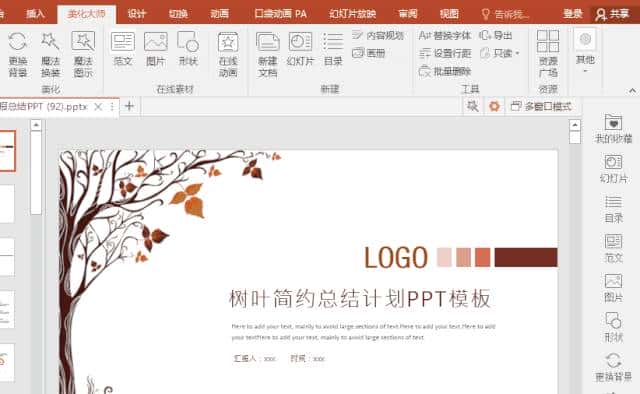Open 更换背景 in the right sidebar
This screenshot has width=640, height=394.
(613, 367)
